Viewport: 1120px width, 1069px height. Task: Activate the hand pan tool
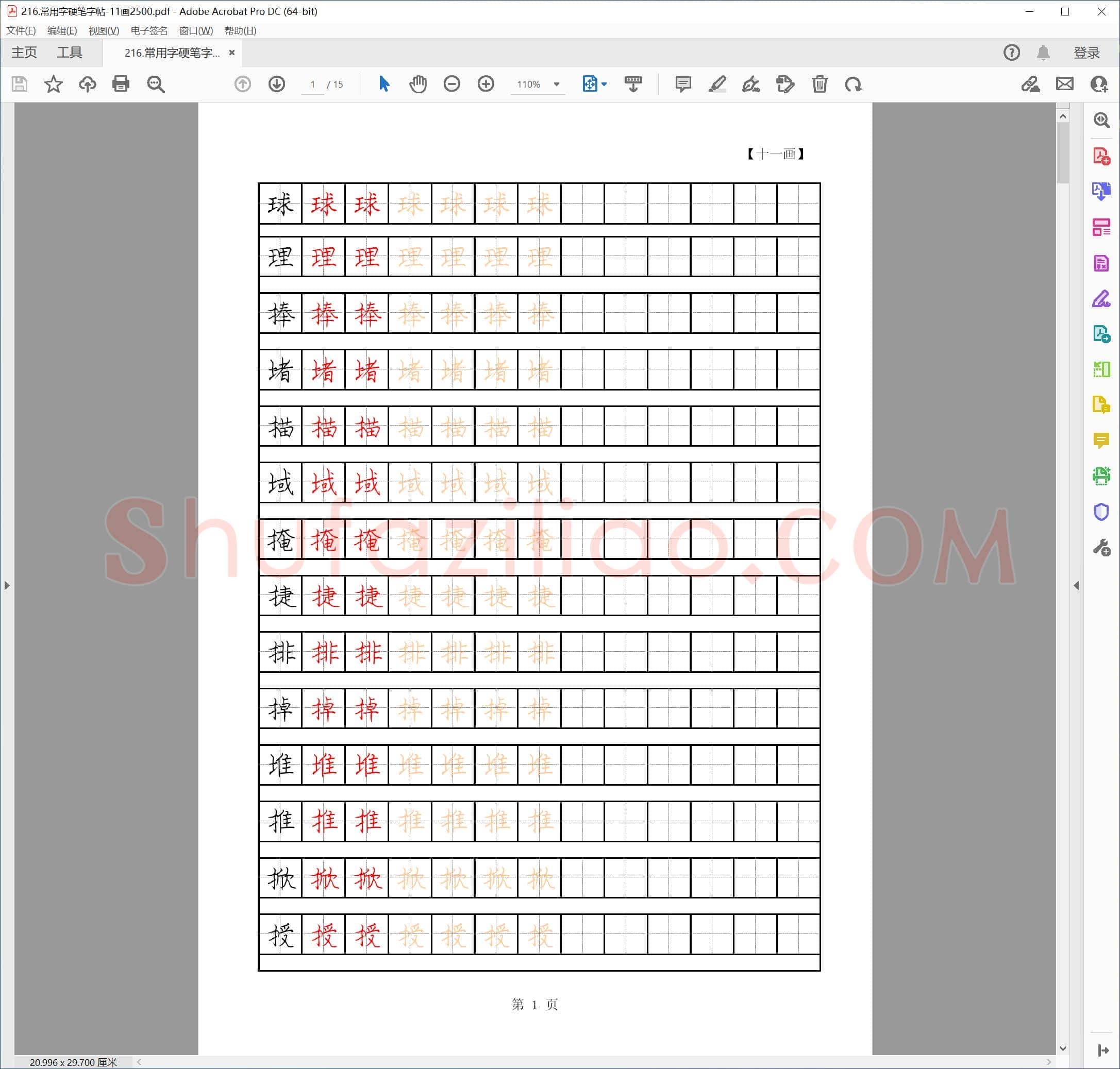418,84
